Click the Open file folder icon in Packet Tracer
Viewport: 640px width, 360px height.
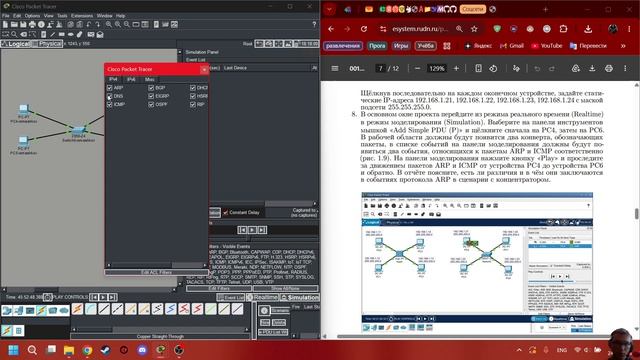(x=14, y=24)
